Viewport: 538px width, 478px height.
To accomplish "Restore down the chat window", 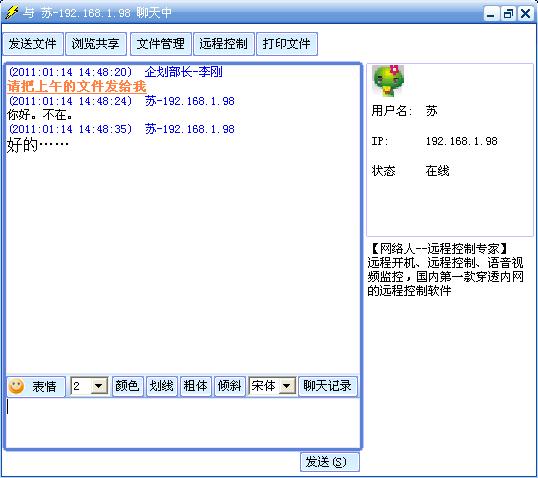I will (508, 14).
